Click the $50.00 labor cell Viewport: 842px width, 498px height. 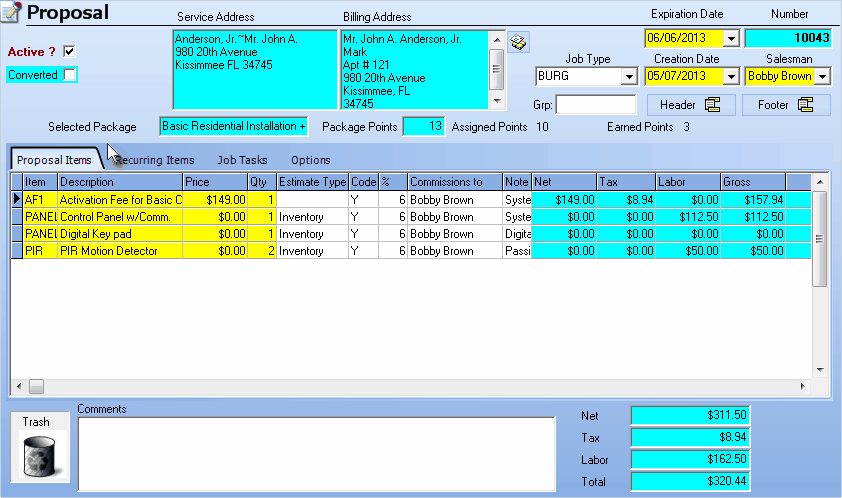click(688, 251)
